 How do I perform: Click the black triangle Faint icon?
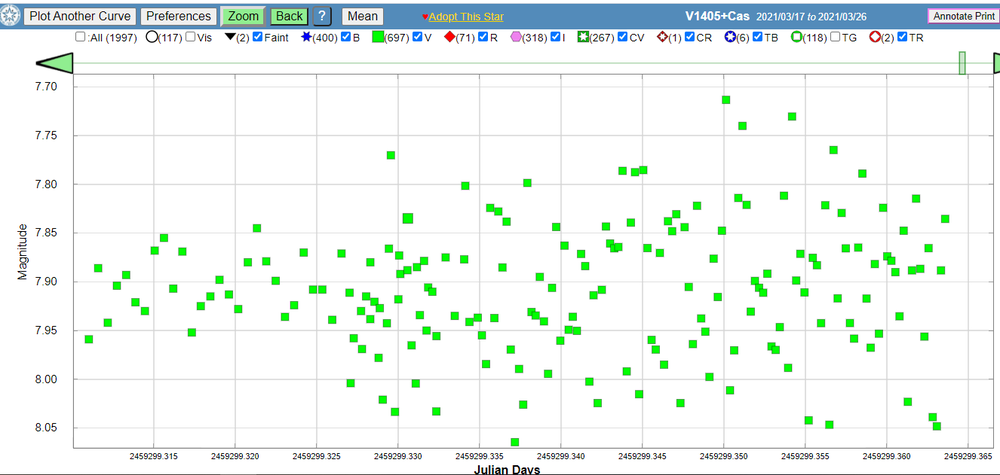231,37
